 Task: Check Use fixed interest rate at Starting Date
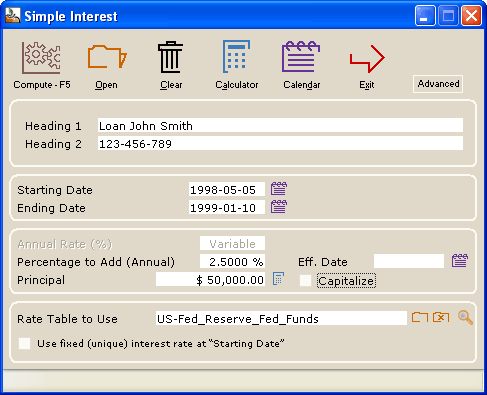click(x=25, y=343)
